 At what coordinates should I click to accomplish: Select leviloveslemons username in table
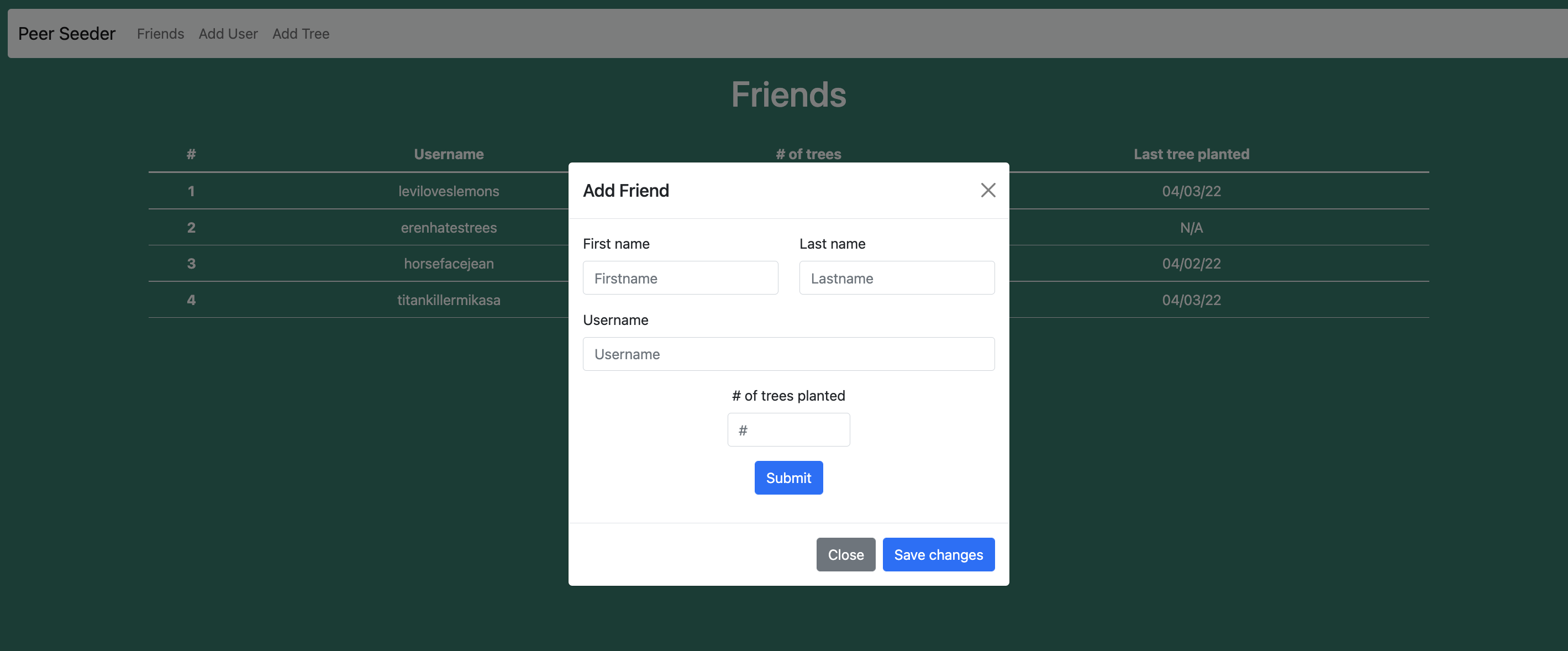tap(448, 191)
